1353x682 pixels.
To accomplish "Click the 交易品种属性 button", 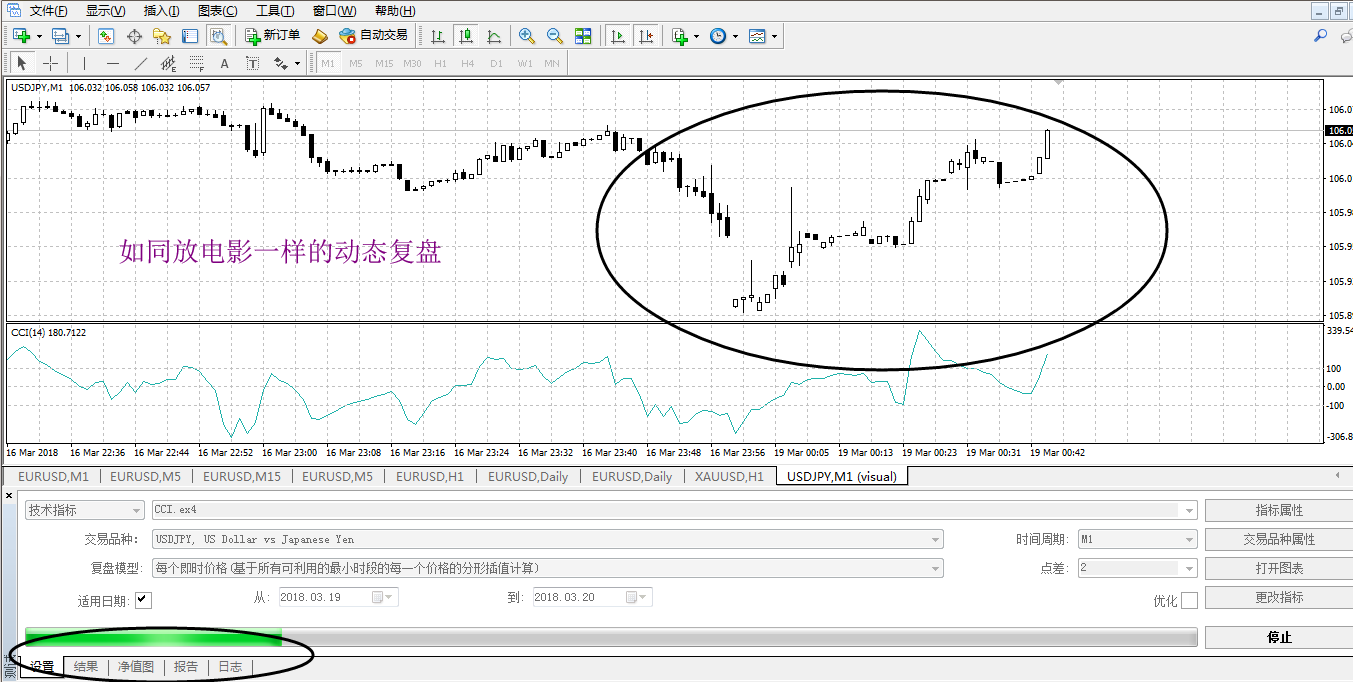I will tap(1279, 539).
